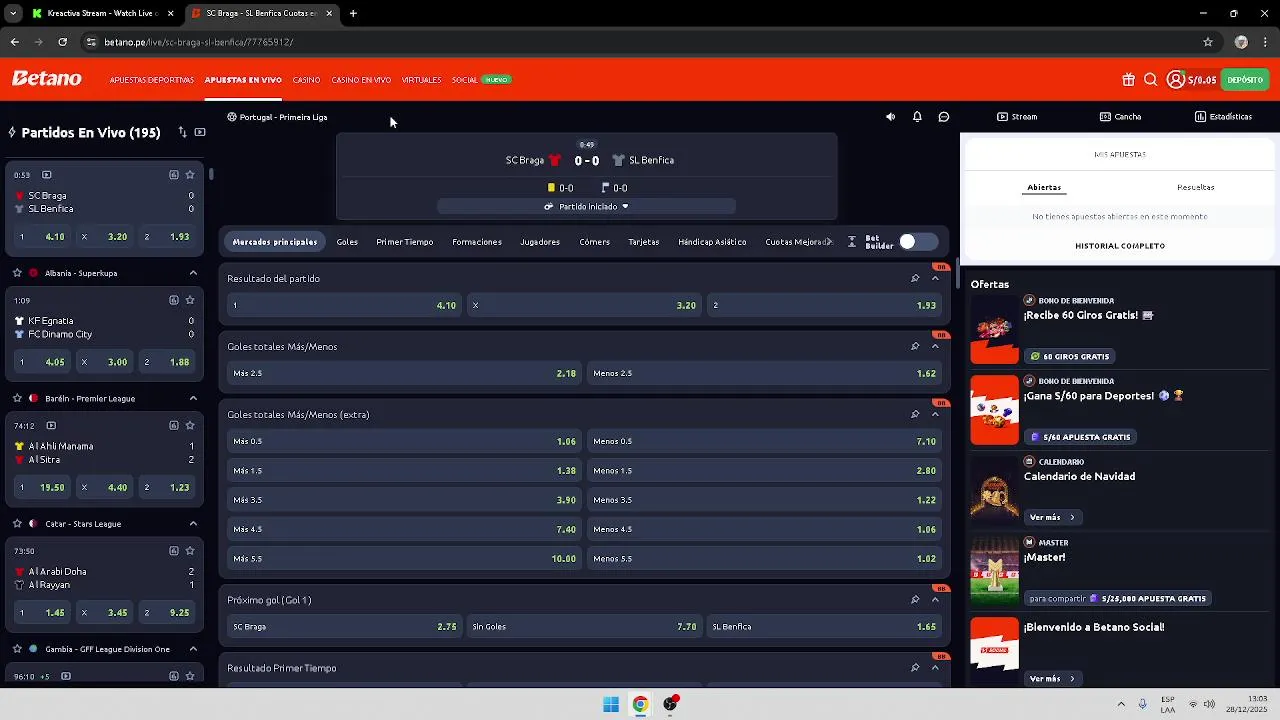Switch to the Córners market tab

tap(594, 242)
